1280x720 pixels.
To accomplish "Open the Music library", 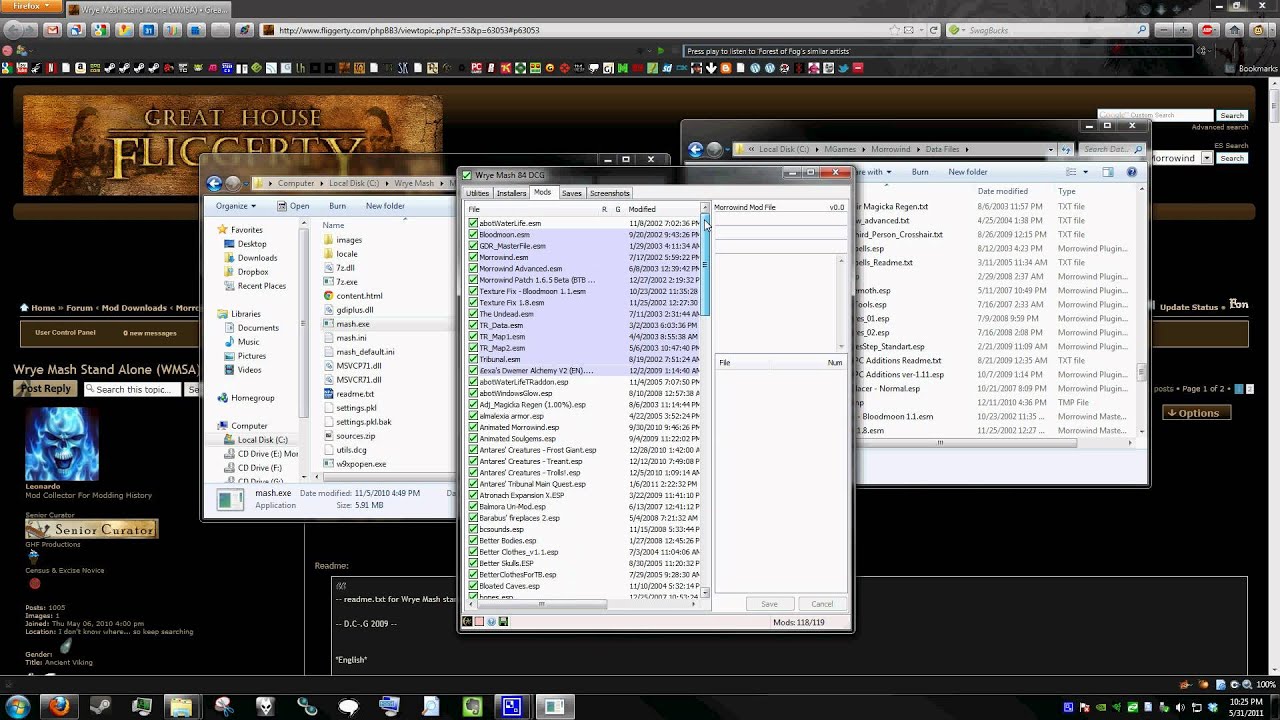I will tap(248, 342).
